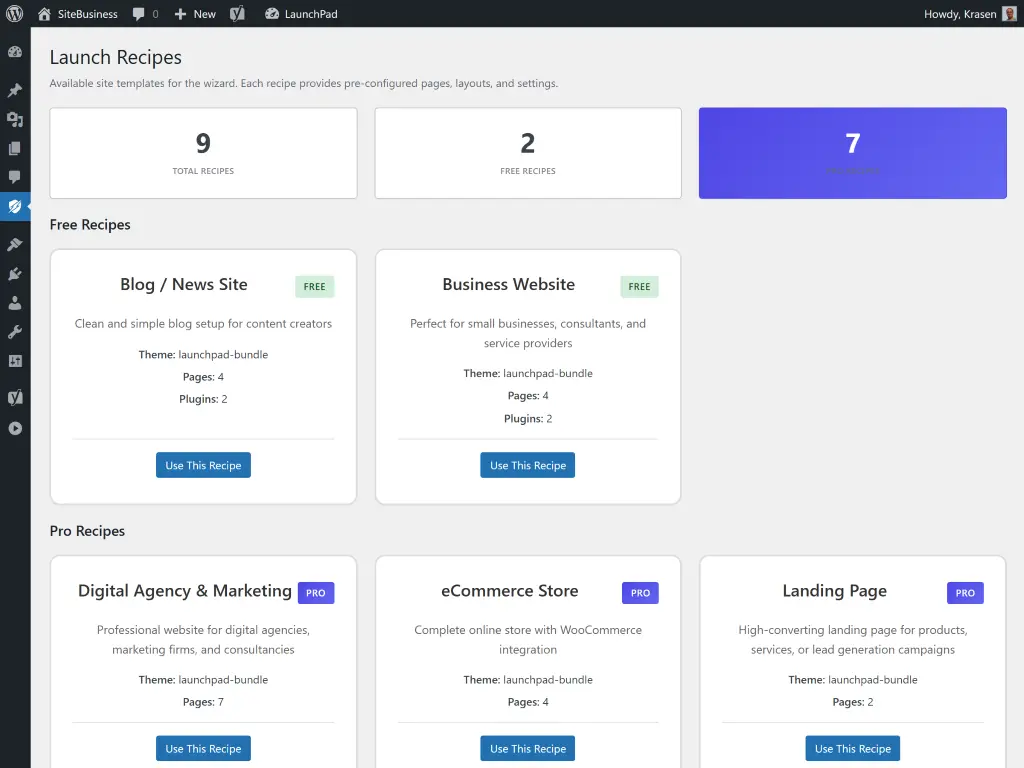Open WordPress Settings
The height and width of the screenshot is (768, 1024).
(x=15, y=361)
